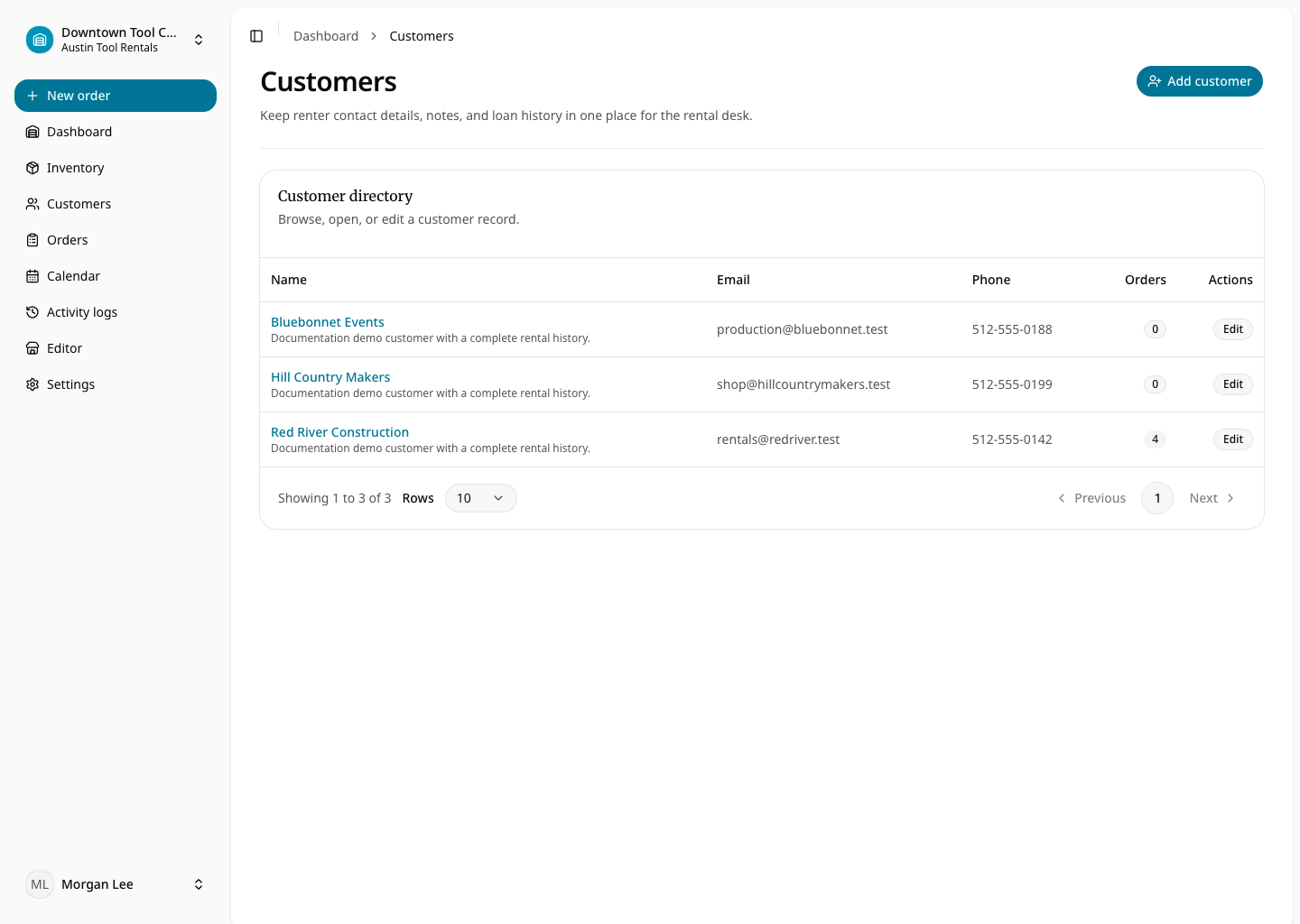Click email shop@hillcountrymakers.test
The width and height of the screenshot is (1300, 924).
(803, 384)
